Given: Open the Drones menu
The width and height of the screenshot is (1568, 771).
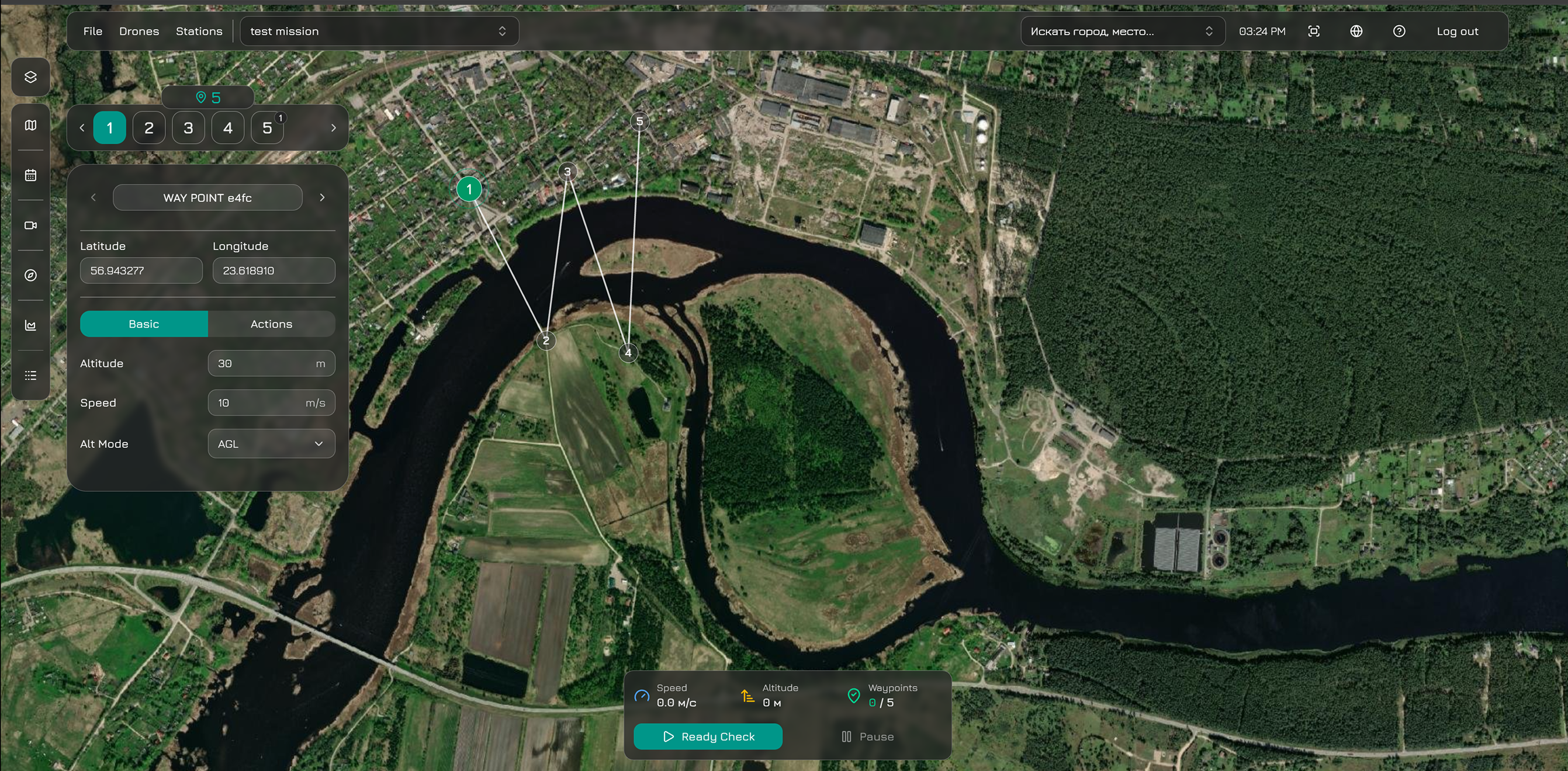Looking at the screenshot, I should tap(139, 31).
